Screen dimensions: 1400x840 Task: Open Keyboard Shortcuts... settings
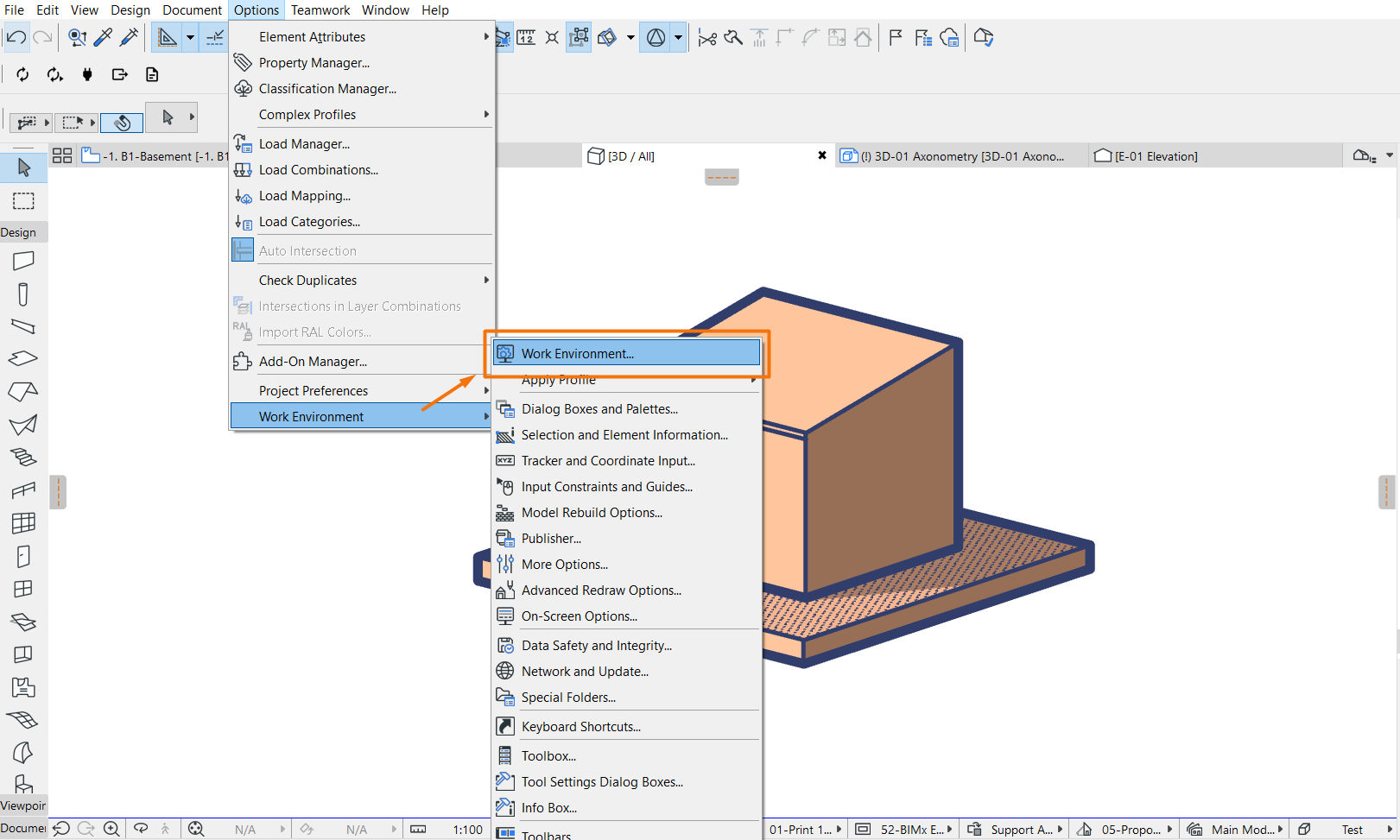pyautogui.click(x=580, y=727)
